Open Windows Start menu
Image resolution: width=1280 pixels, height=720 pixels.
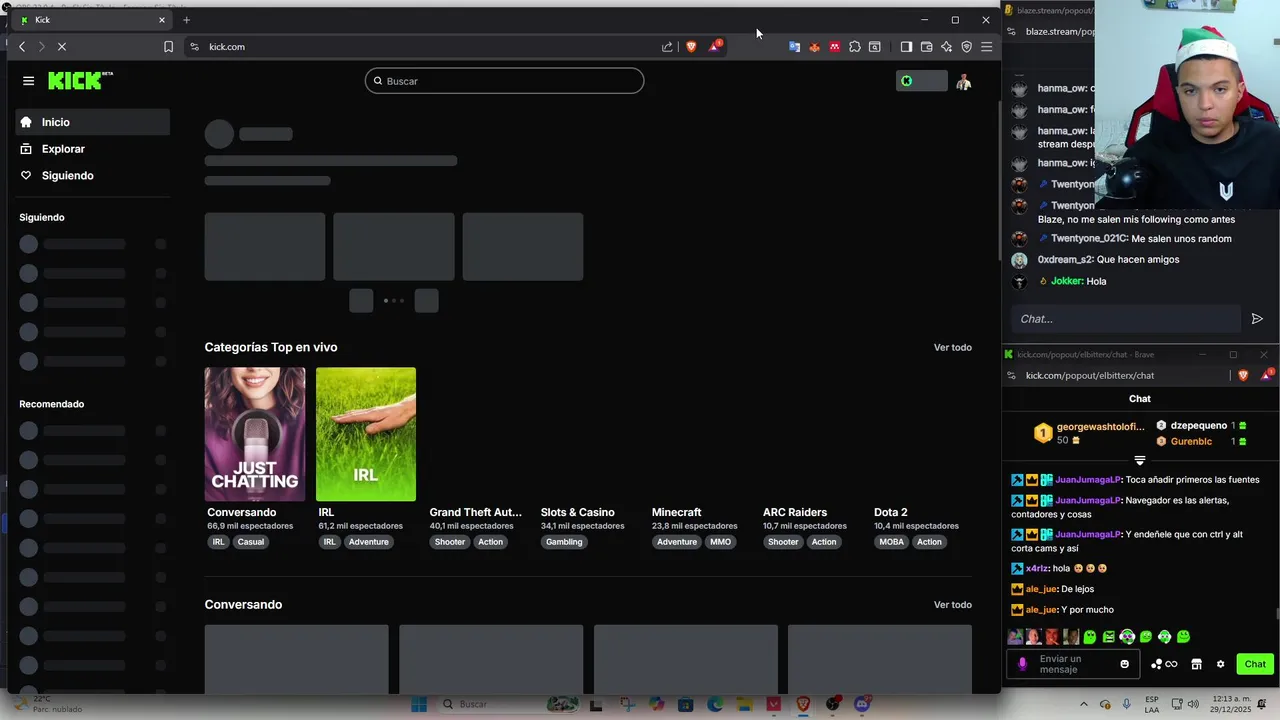click(419, 704)
